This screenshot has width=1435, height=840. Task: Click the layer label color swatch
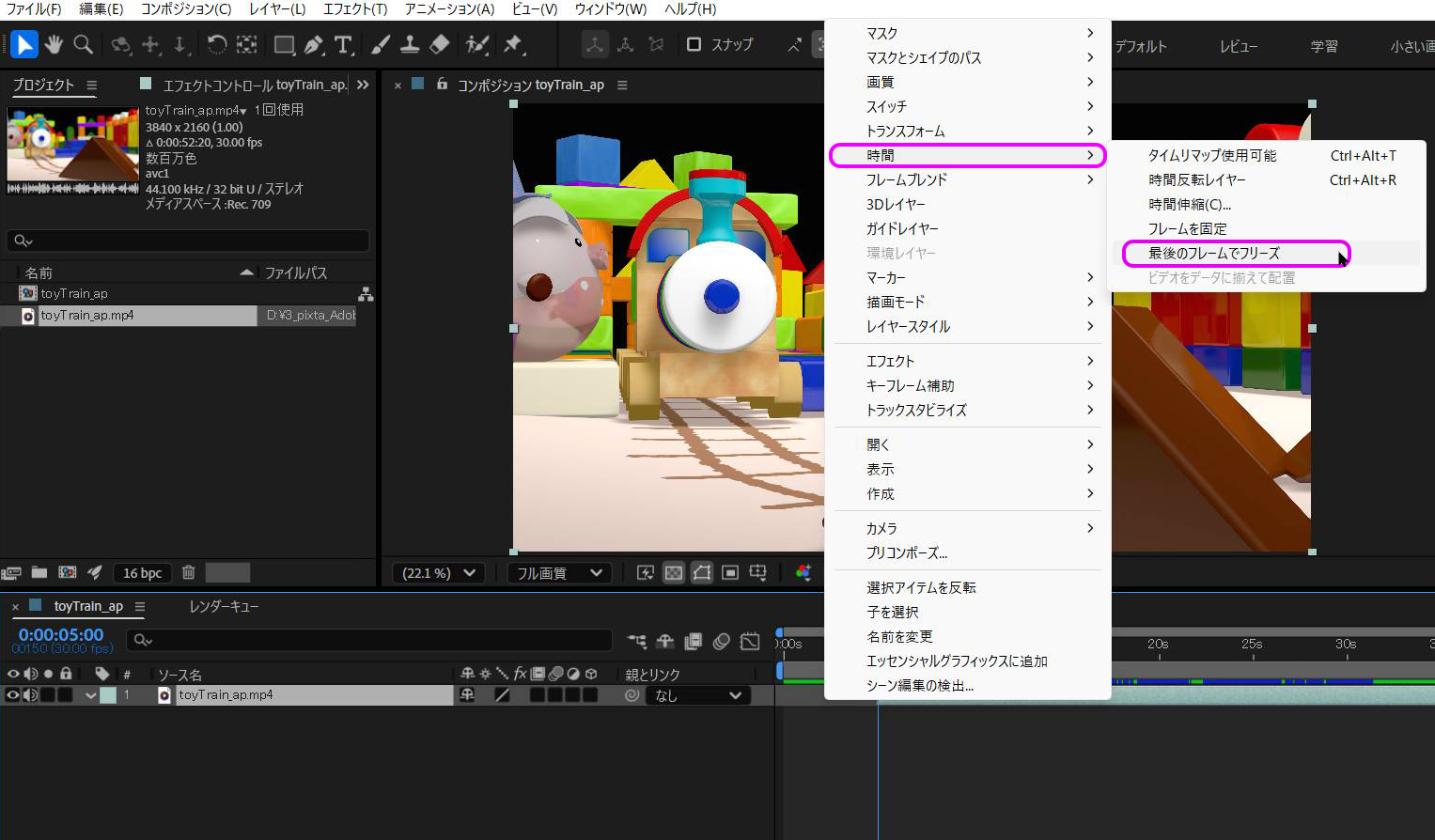tap(108, 695)
